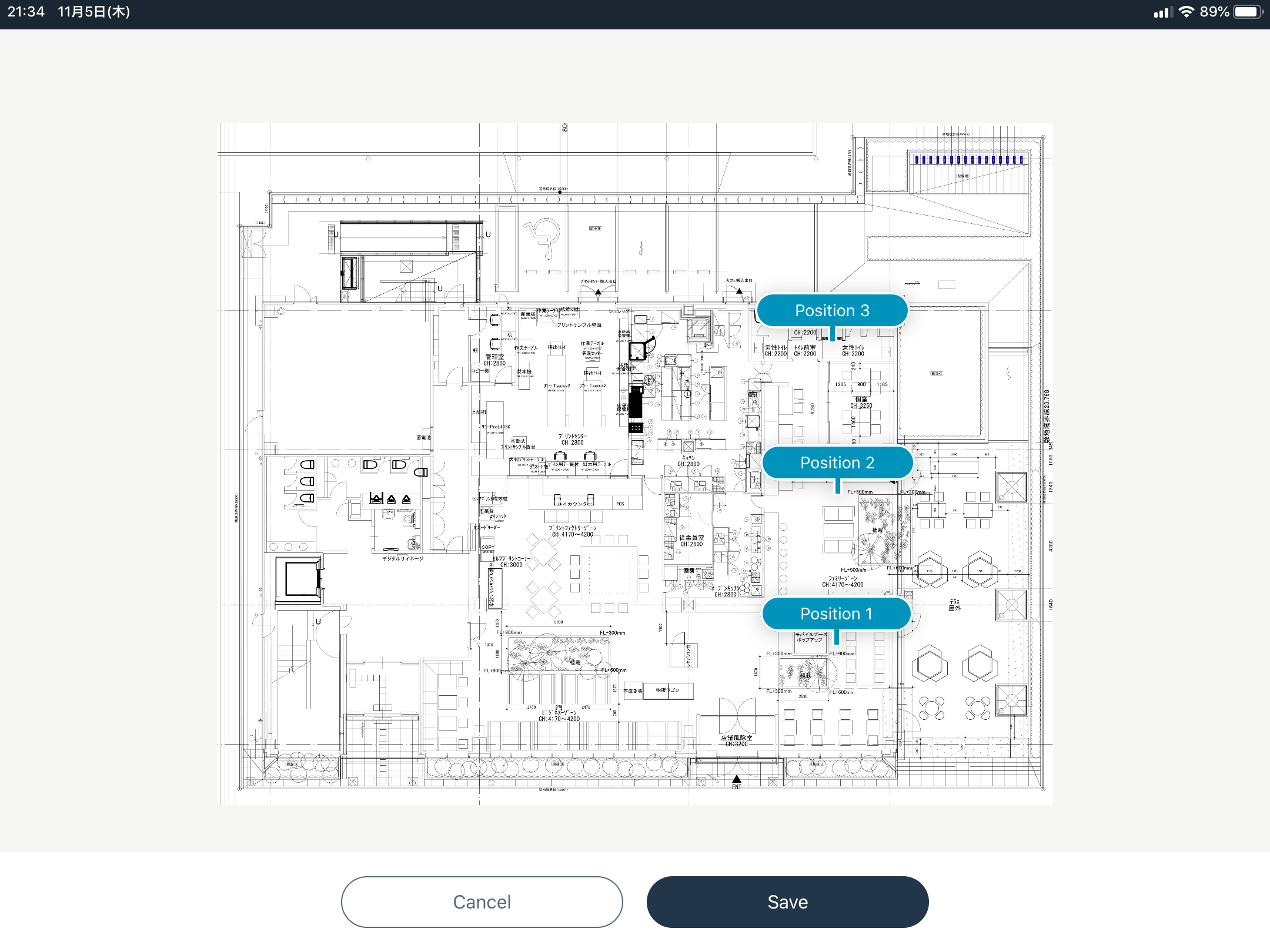This screenshot has height=952, width=1270.
Task: Tap the 21:34 clock in status bar
Action: pyautogui.click(x=26, y=12)
